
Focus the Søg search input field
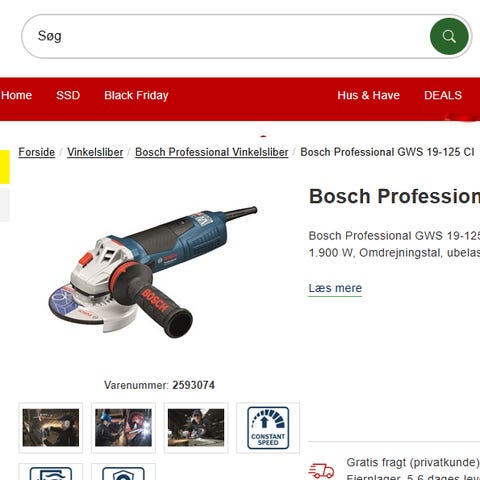[x=227, y=36]
